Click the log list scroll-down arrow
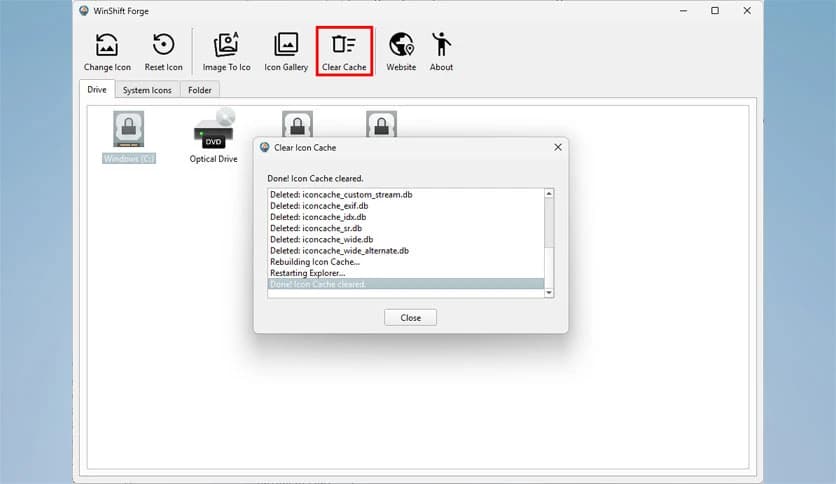Screen dimensions: 836x484 pos(549,293)
